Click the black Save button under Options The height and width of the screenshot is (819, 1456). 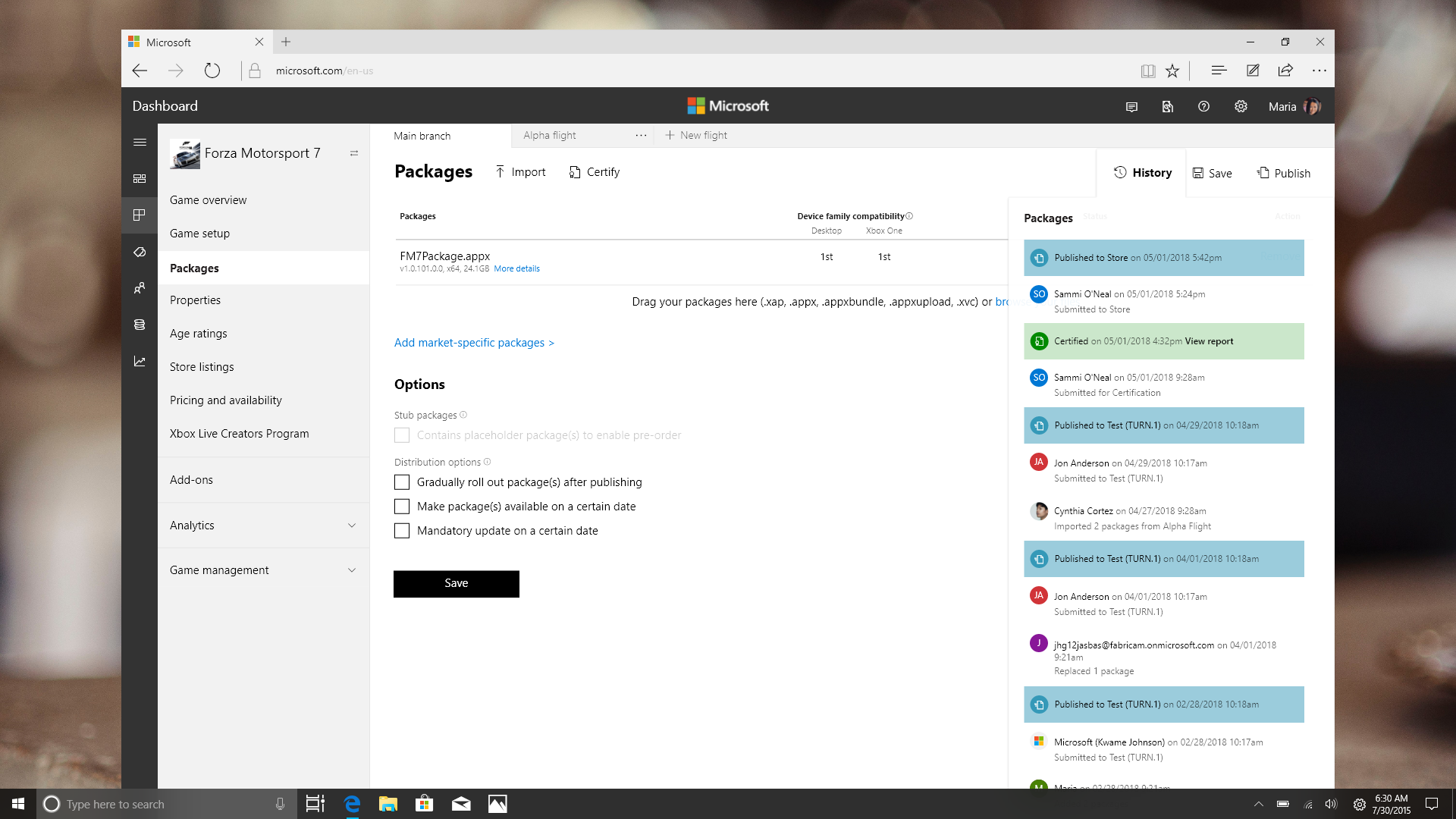(457, 584)
